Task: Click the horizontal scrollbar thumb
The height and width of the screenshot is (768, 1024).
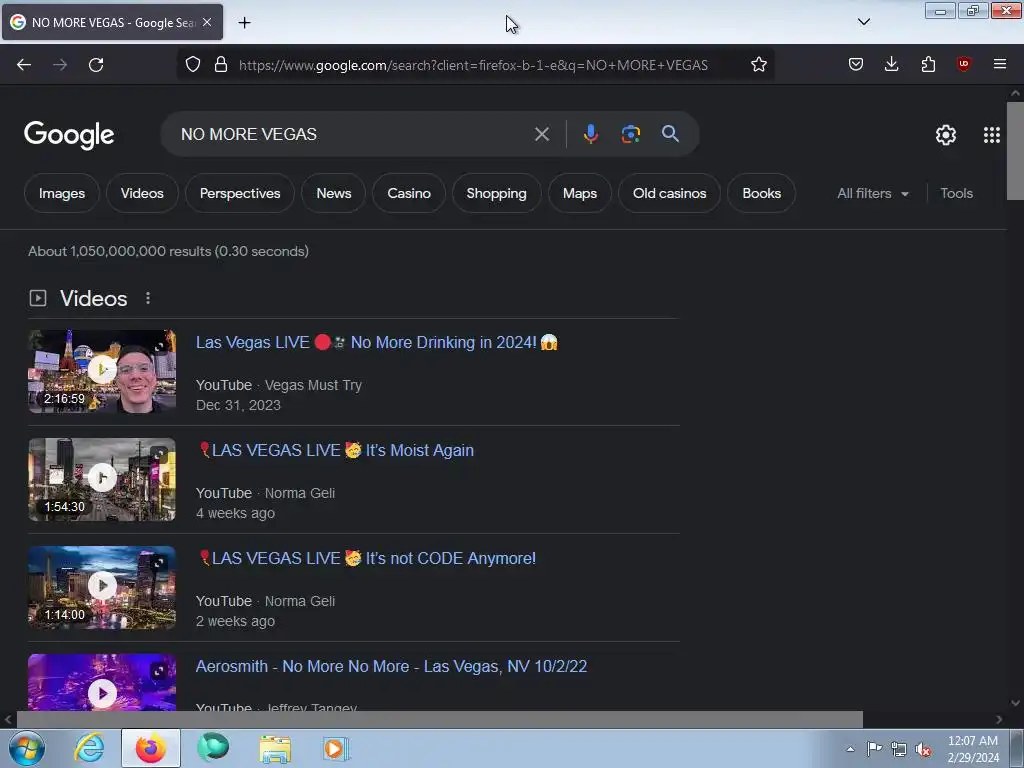Action: (x=440, y=720)
